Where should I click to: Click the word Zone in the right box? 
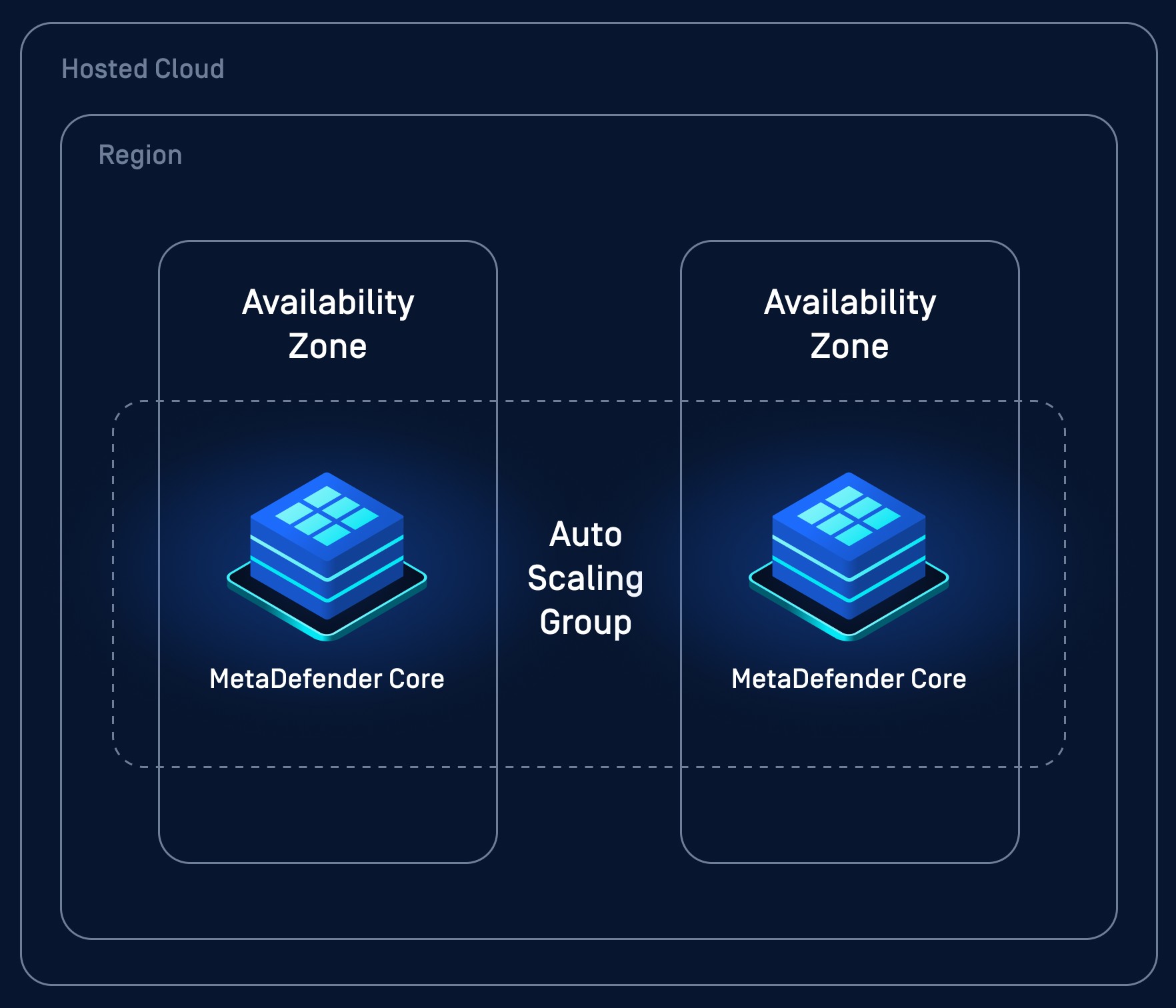click(x=849, y=347)
